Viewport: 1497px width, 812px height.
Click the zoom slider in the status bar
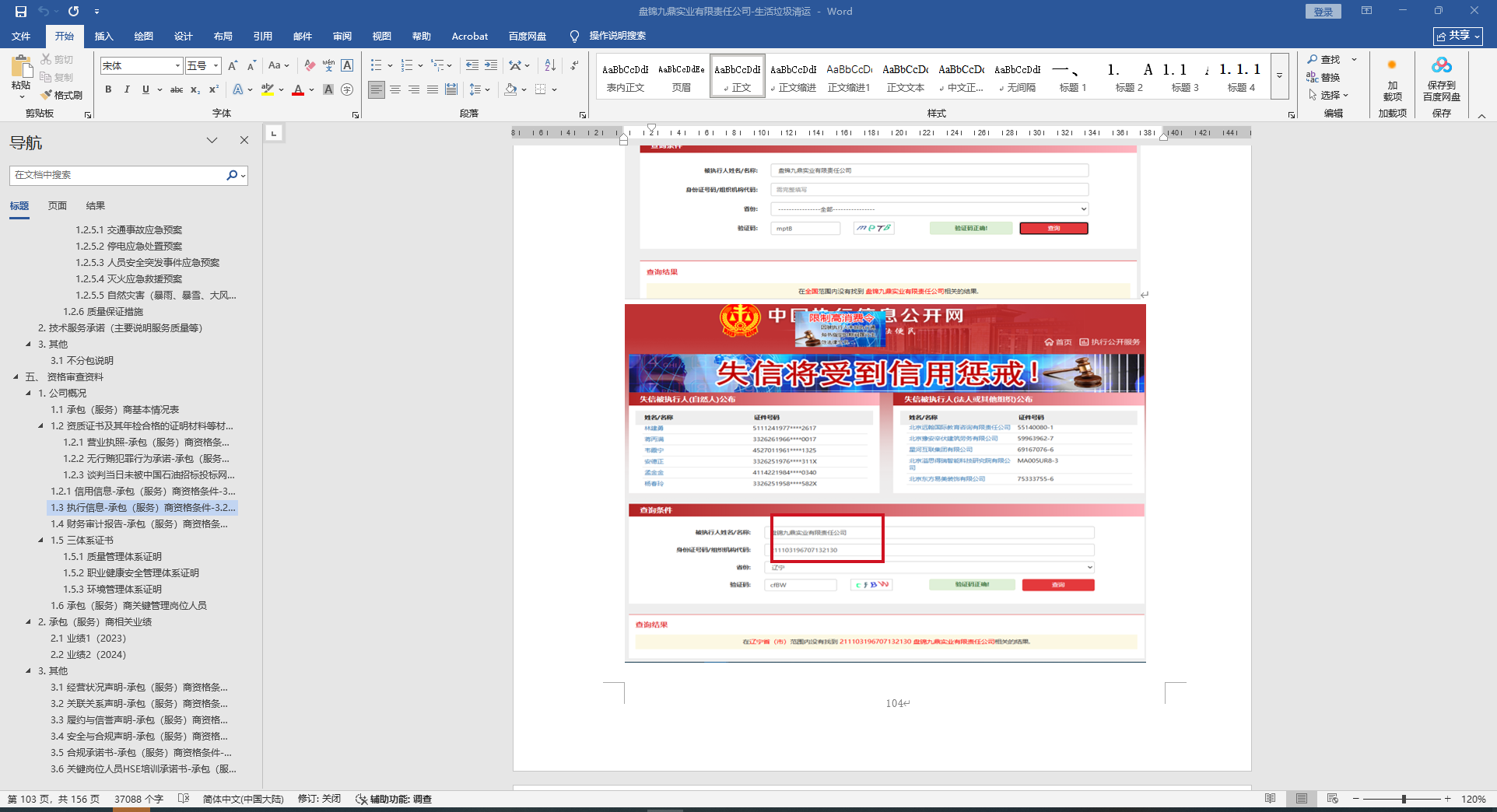click(1402, 799)
